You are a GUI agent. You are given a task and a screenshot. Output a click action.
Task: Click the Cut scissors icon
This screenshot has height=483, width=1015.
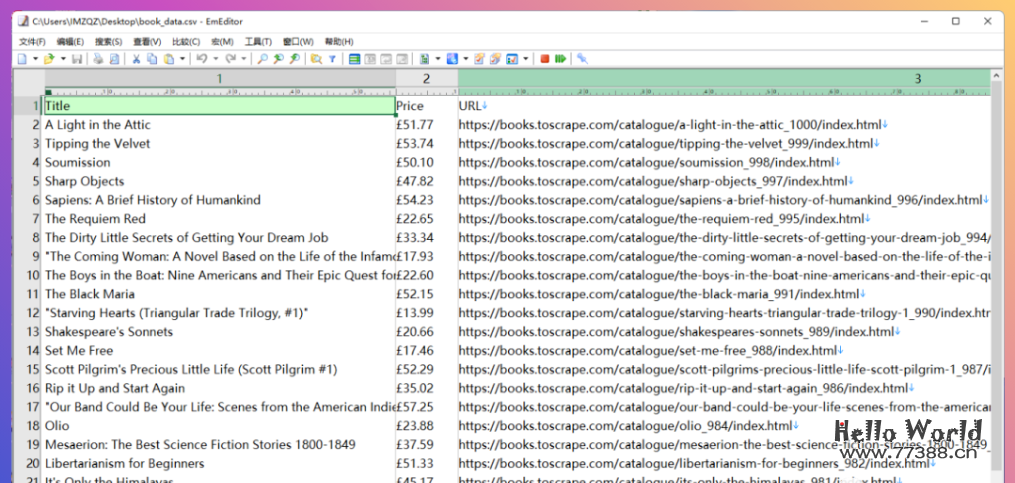(137, 59)
